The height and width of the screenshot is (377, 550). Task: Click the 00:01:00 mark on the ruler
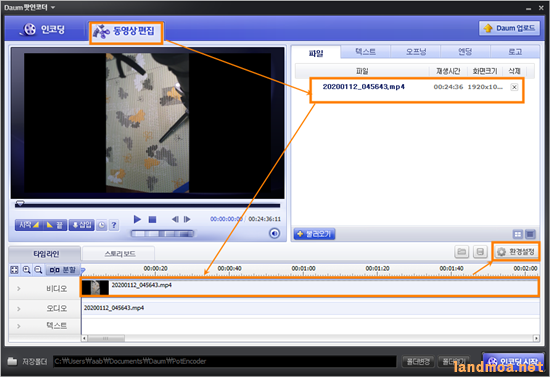tap(303, 269)
